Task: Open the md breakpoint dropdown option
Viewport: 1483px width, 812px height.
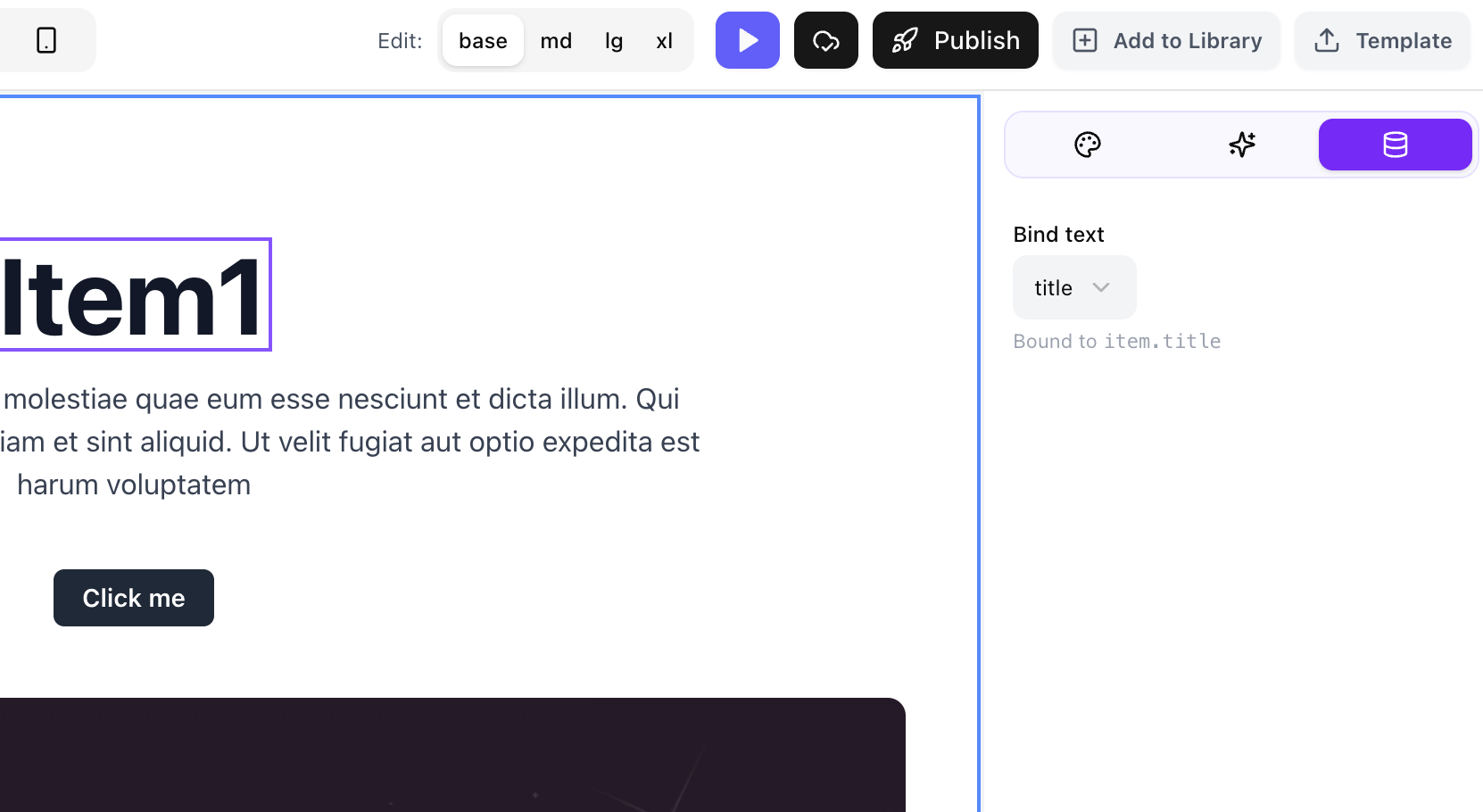Action: 556,40
